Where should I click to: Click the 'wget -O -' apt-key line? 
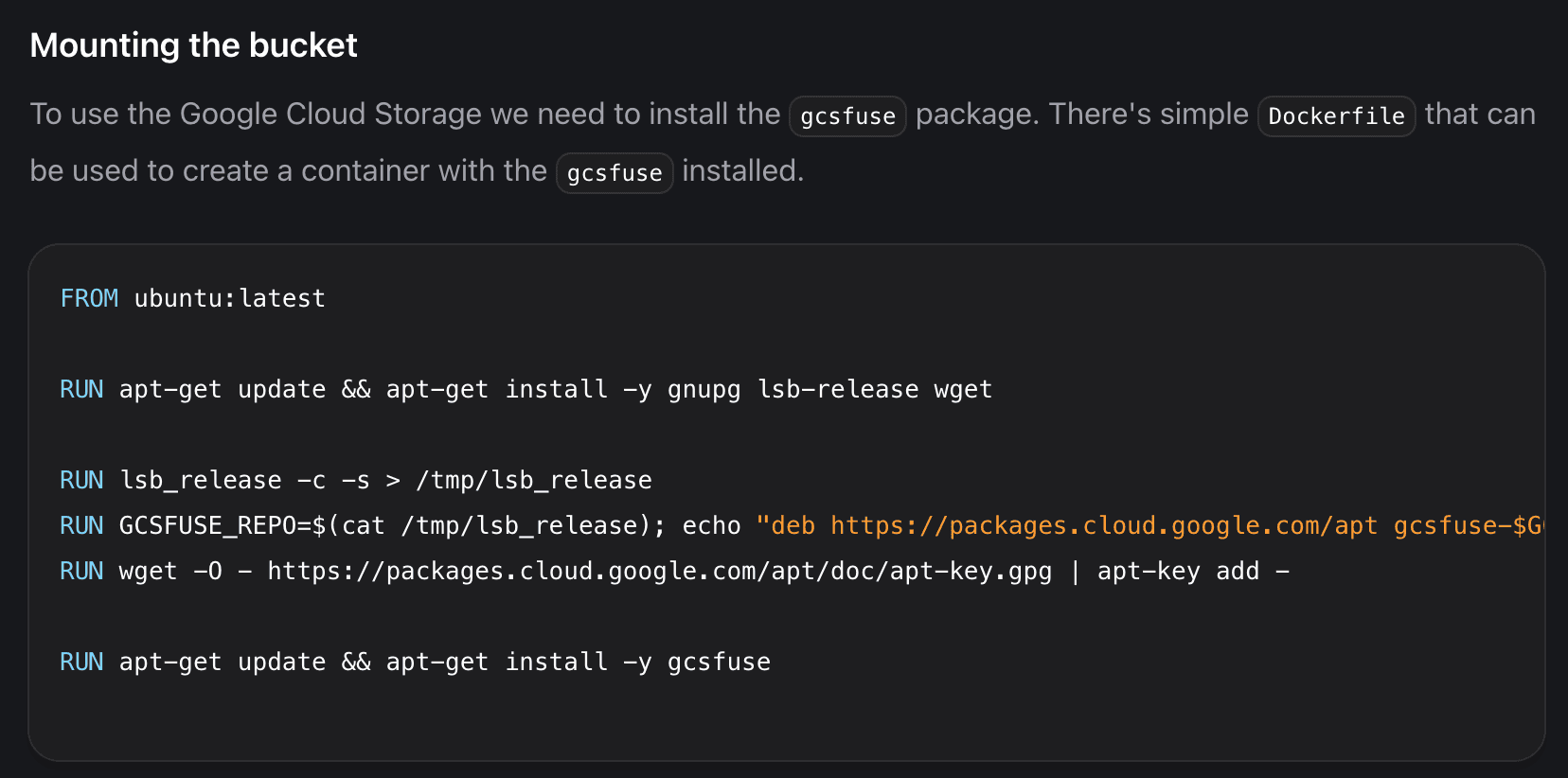(674, 571)
